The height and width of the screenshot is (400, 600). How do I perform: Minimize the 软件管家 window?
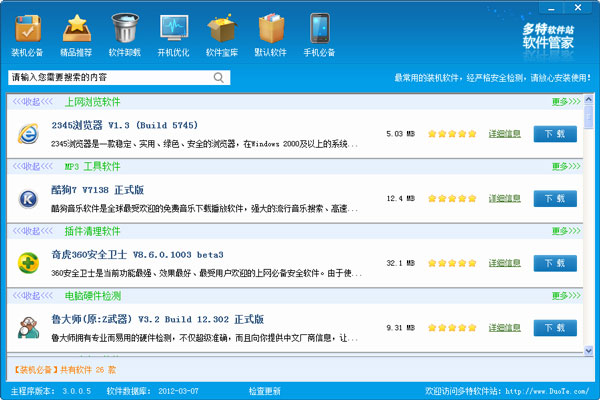tap(551, 8)
